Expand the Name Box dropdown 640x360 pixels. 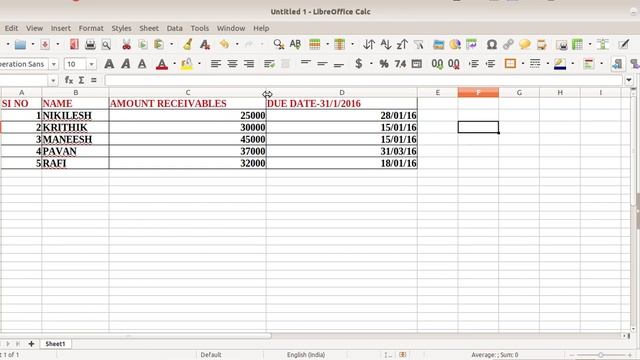tap(53, 80)
